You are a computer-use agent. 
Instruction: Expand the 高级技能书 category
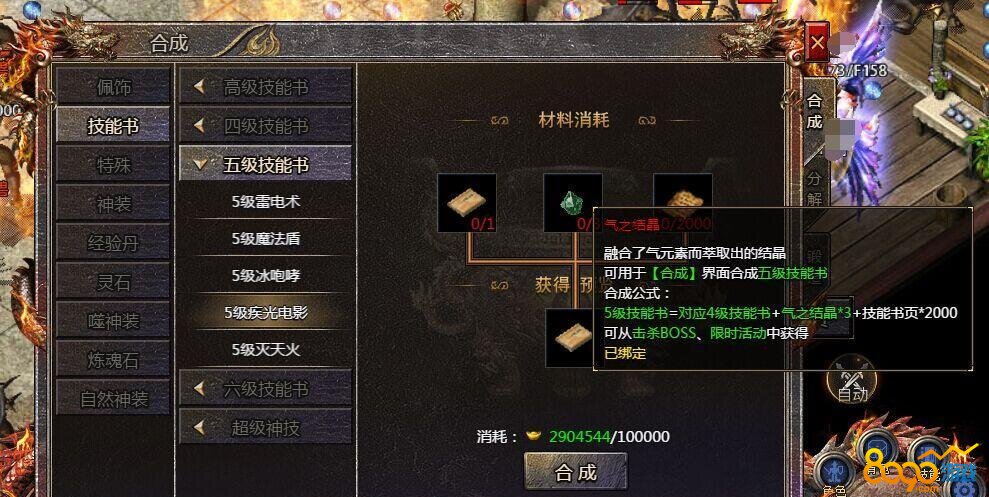266,87
